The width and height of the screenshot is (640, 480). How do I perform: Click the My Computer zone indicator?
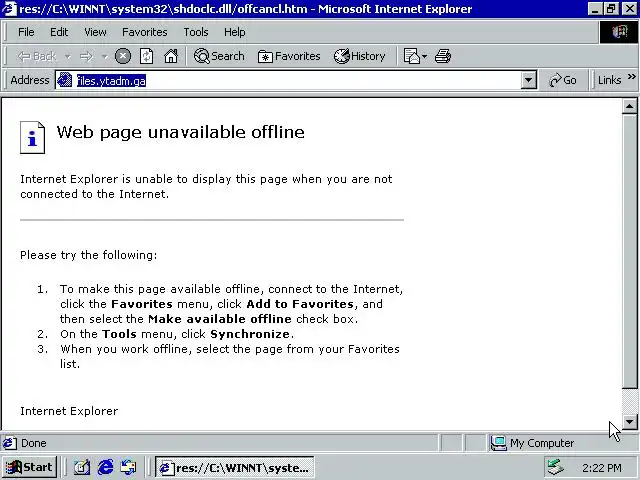click(x=533, y=443)
